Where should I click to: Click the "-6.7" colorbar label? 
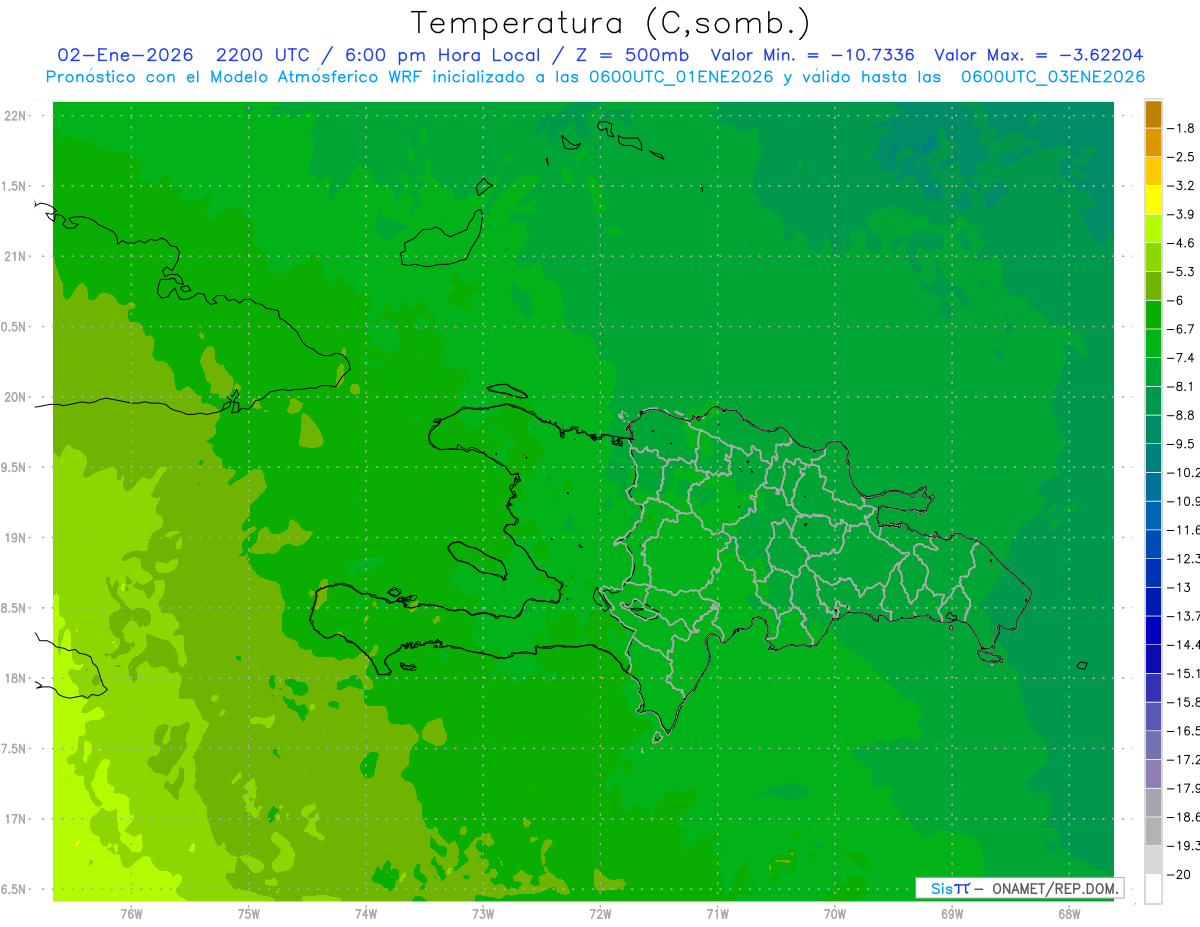click(1183, 329)
